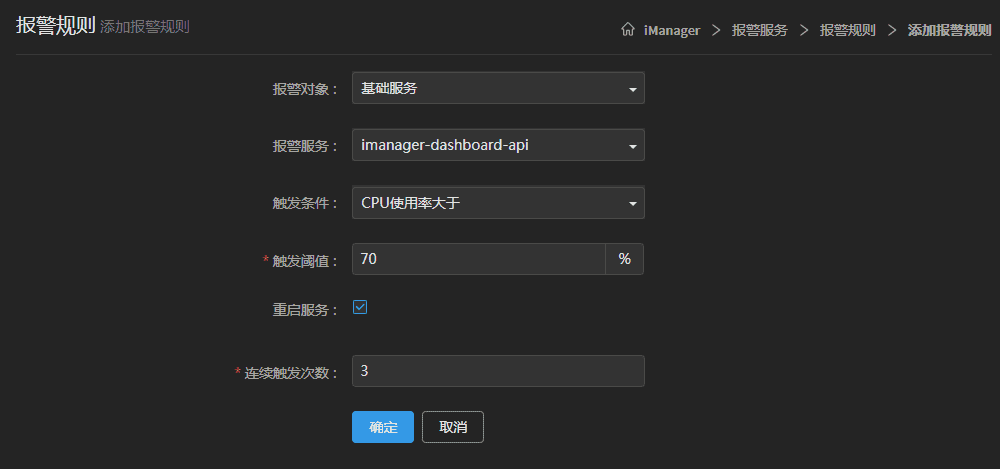Viewport: 1000px width, 469px height.
Task: Click the 报警规则 page title heading
Action: [55, 26]
